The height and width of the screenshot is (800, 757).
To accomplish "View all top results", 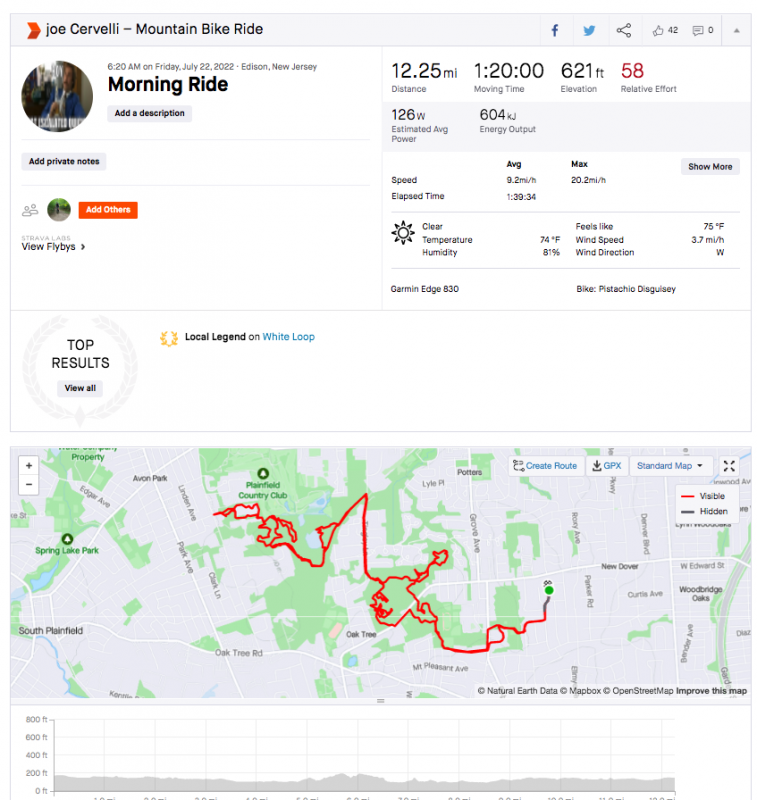I will 80,388.
